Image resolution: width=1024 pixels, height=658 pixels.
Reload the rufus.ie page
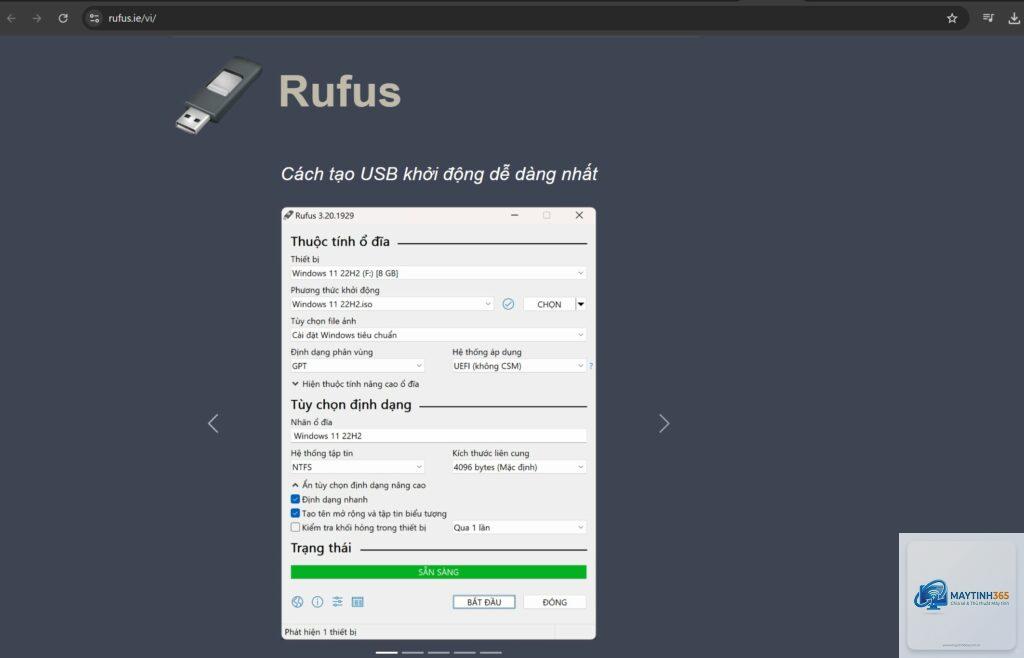click(x=63, y=18)
